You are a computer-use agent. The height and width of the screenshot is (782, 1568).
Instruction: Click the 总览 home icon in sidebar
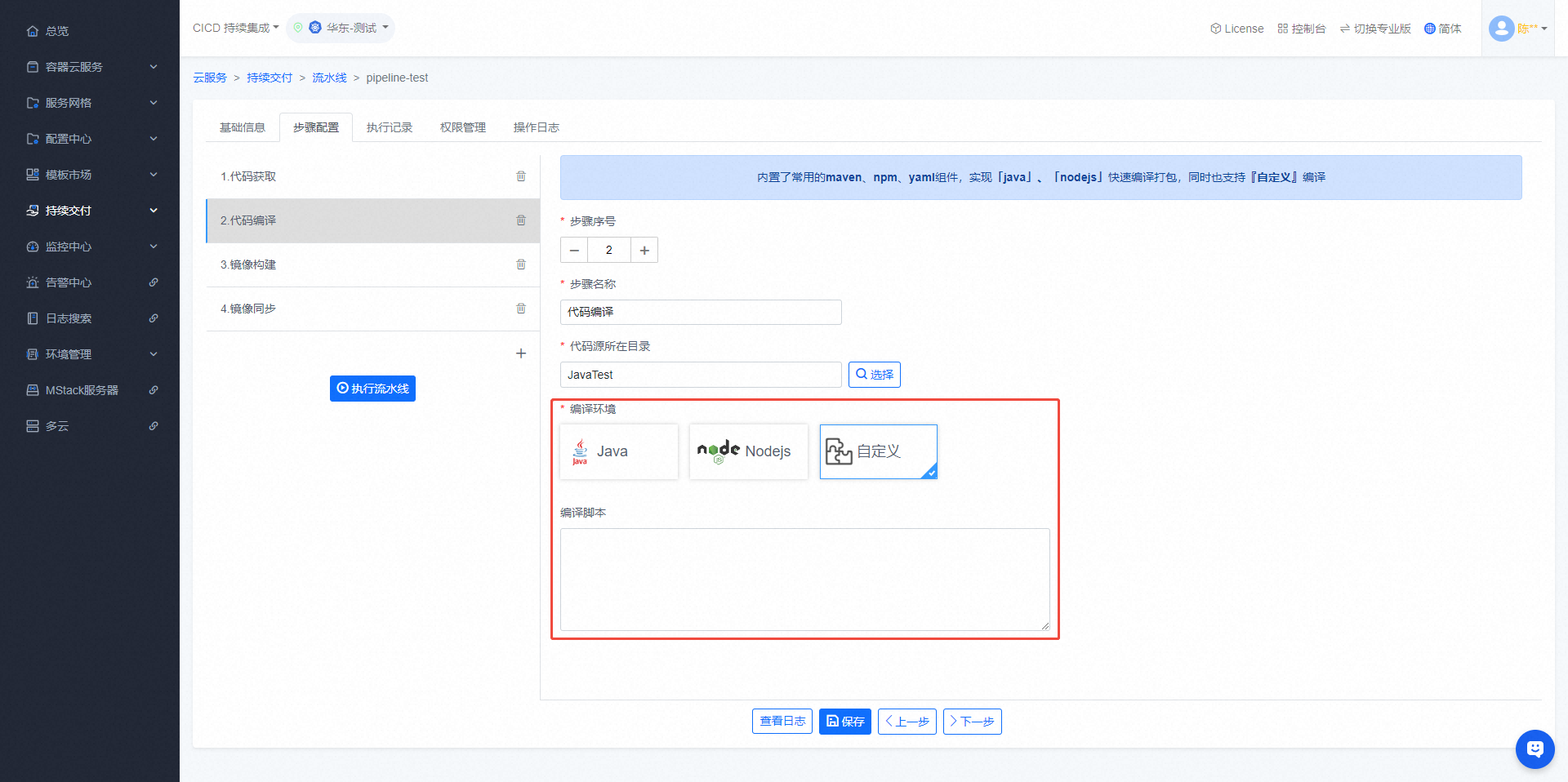(x=33, y=31)
